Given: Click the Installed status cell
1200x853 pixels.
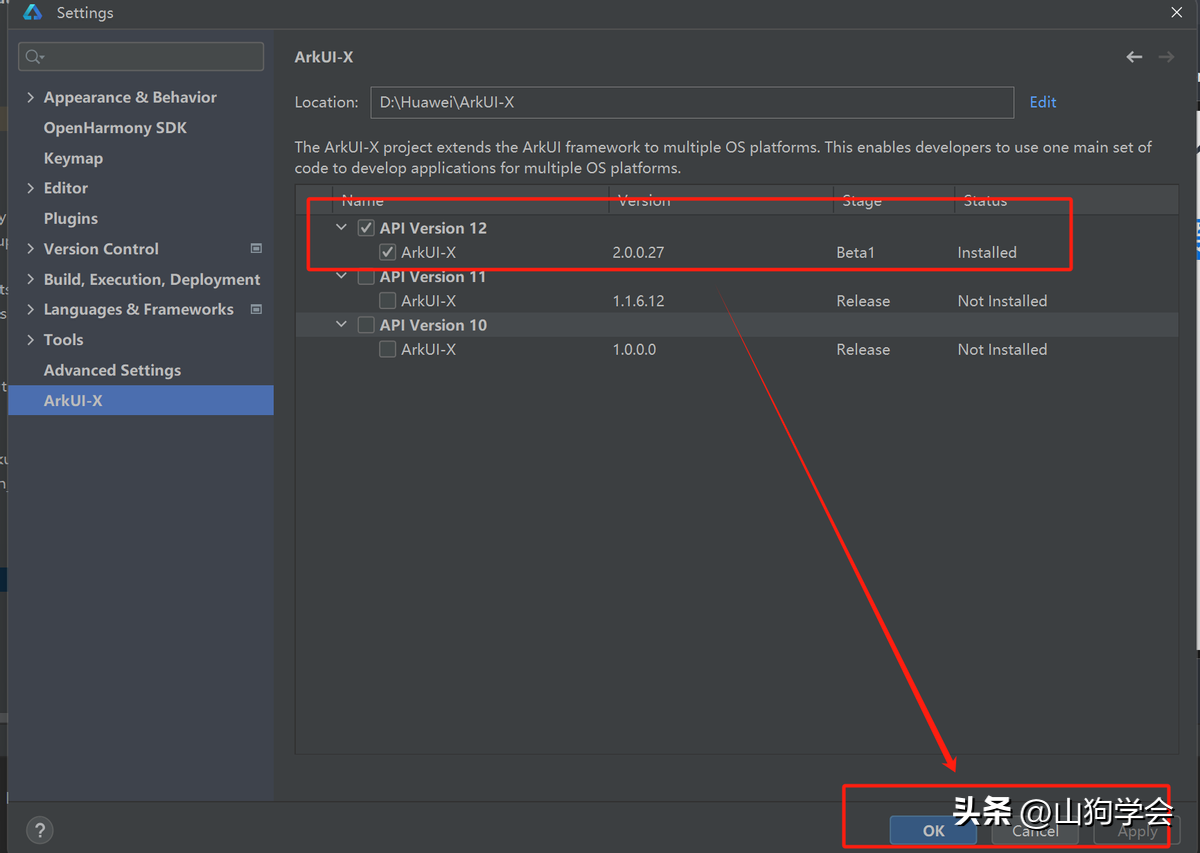Looking at the screenshot, I should pyautogui.click(x=987, y=252).
